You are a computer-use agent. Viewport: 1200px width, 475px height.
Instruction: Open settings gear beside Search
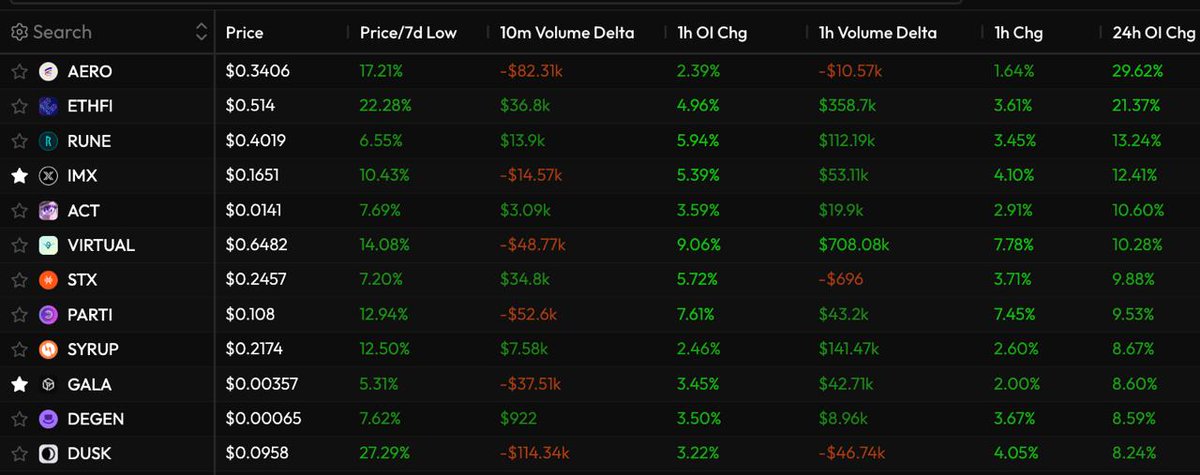pos(19,32)
